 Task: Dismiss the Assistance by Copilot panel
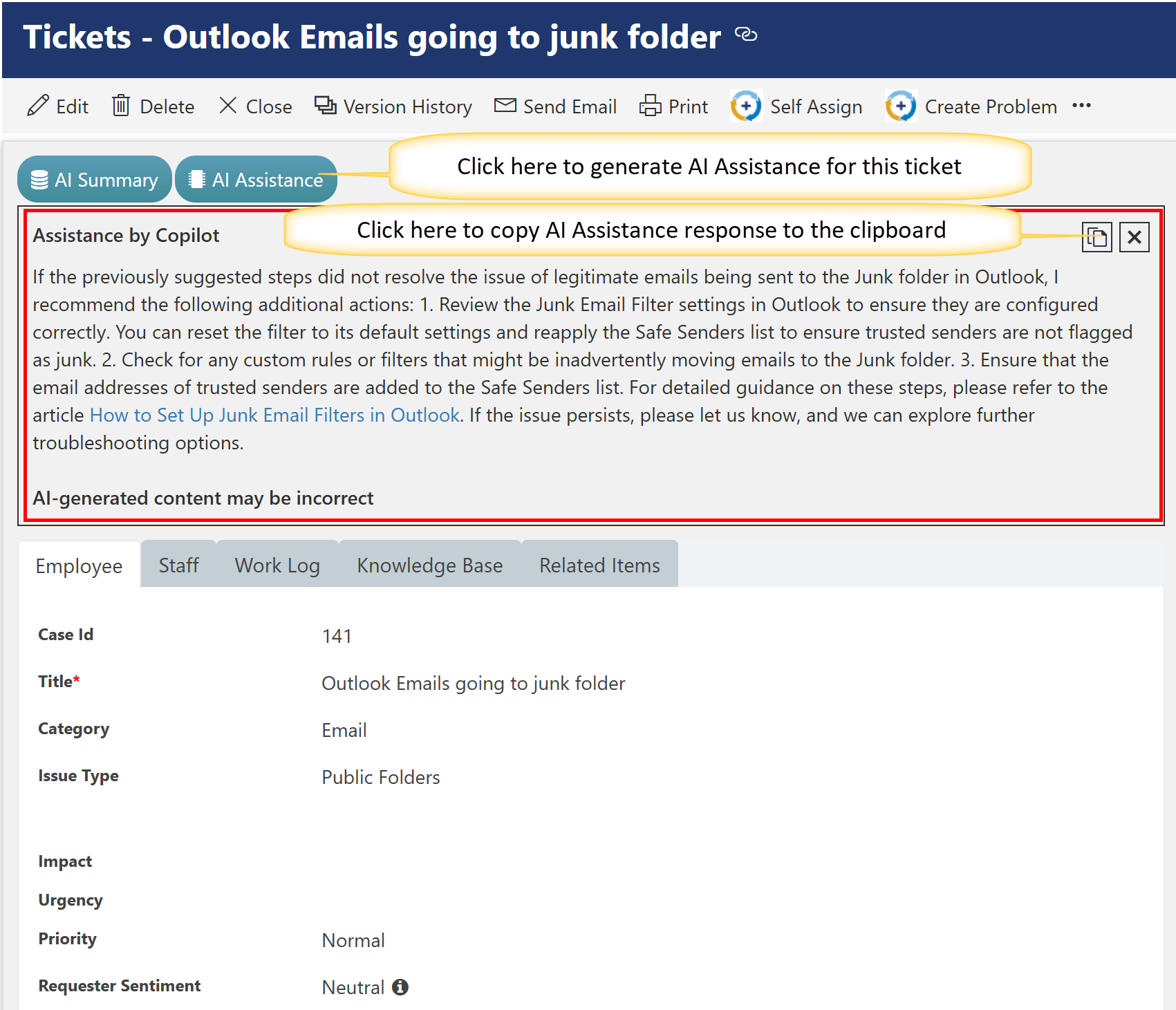click(1134, 237)
